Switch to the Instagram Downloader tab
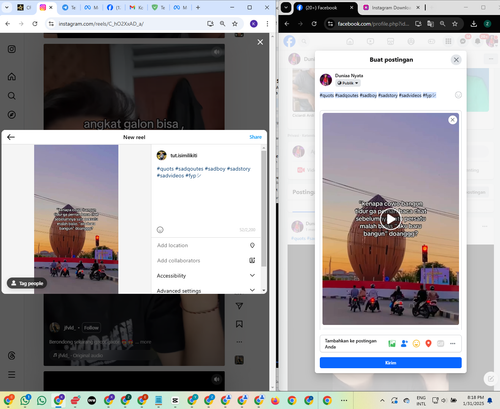 (391, 7)
